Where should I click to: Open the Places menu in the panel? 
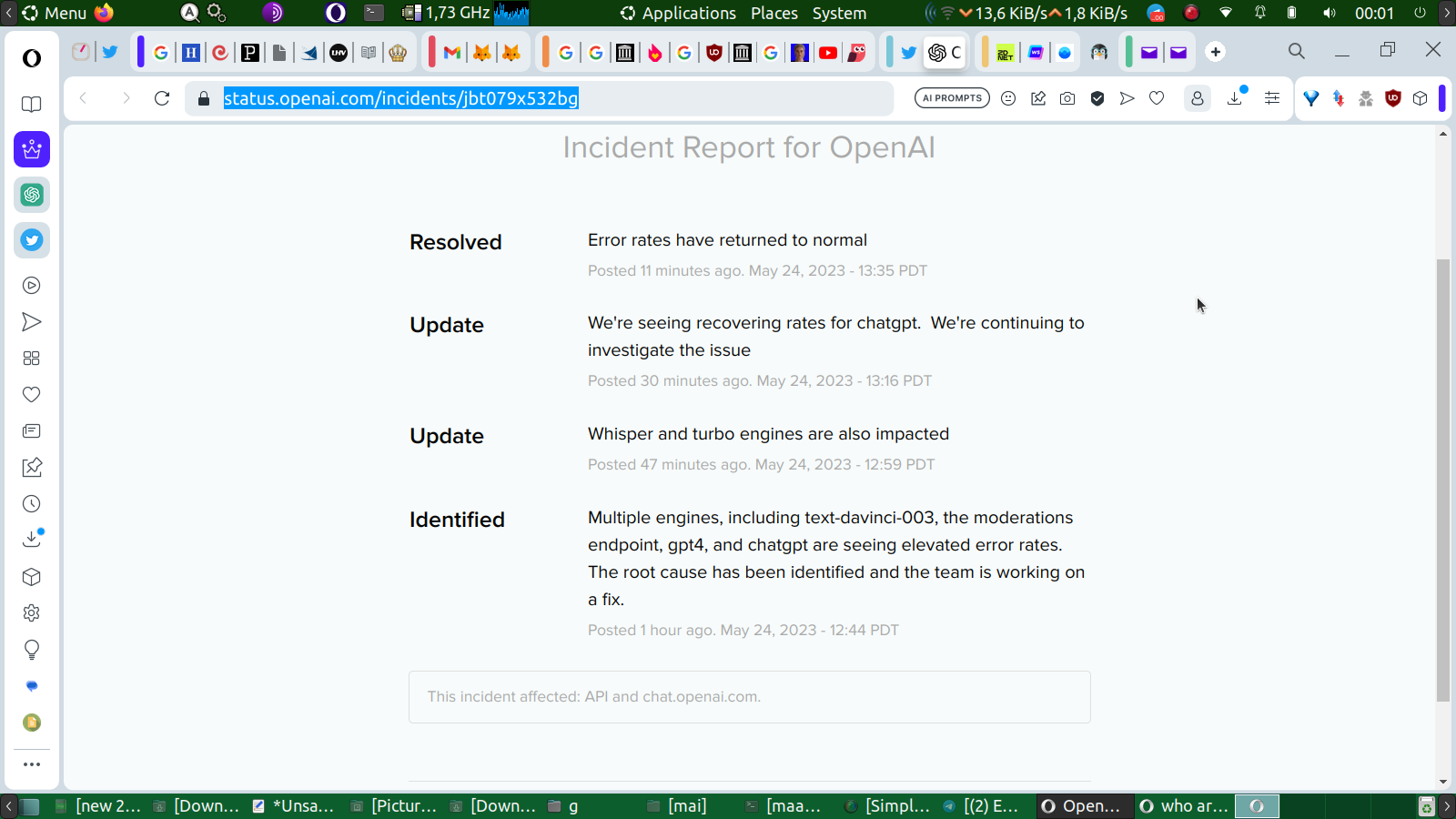[774, 13]
